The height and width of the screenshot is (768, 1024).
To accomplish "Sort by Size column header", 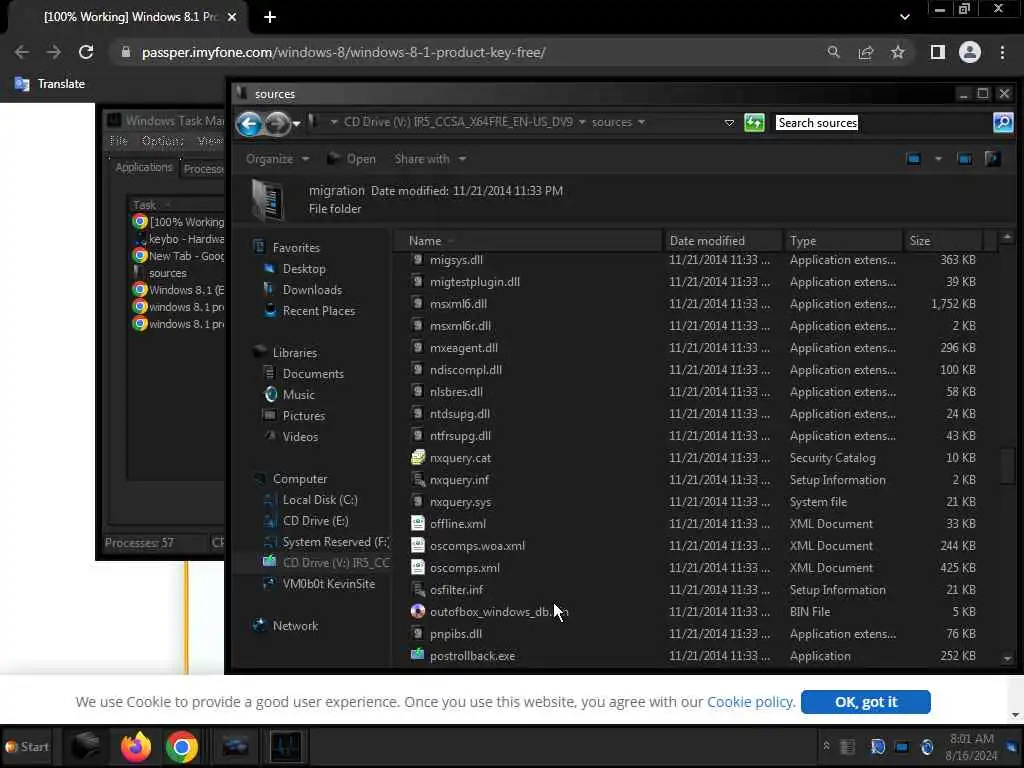I will (x=942, y=241).
